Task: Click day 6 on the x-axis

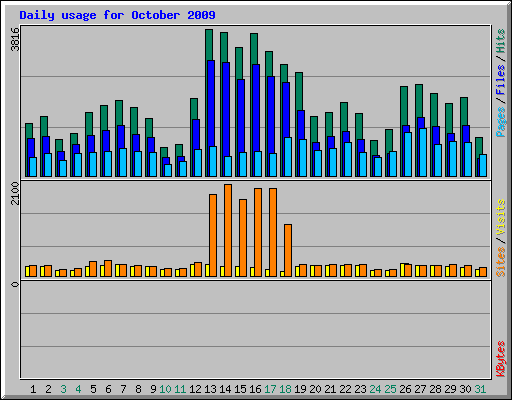Action: pos(108,389)
